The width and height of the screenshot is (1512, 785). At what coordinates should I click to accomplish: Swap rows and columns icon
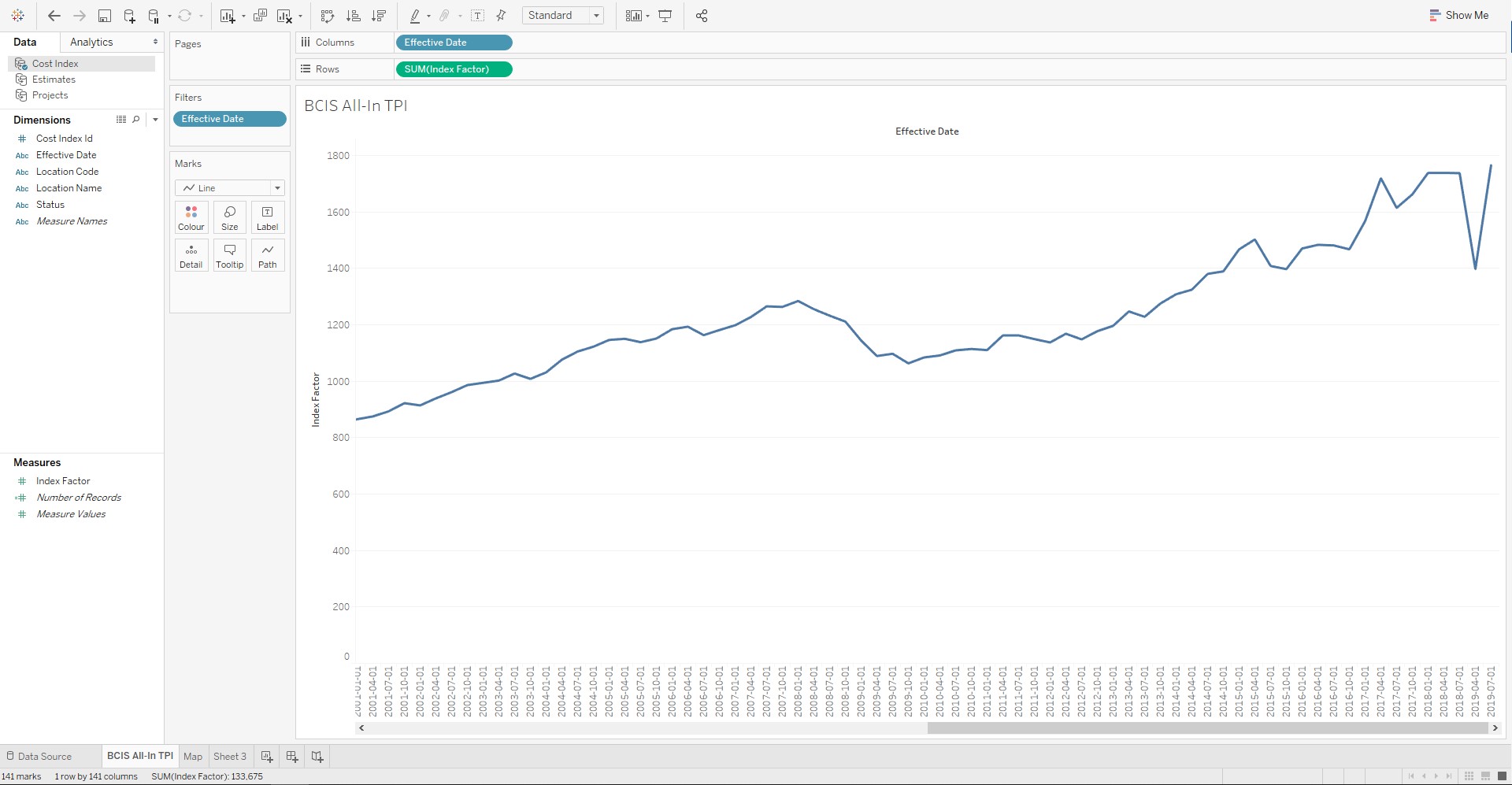click(x=328, y=16)
